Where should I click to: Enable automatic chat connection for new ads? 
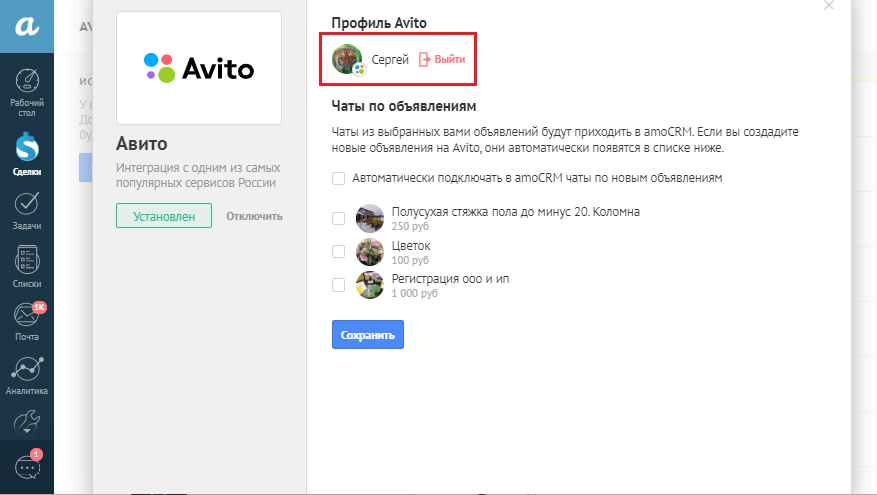(x=338, y=179)
